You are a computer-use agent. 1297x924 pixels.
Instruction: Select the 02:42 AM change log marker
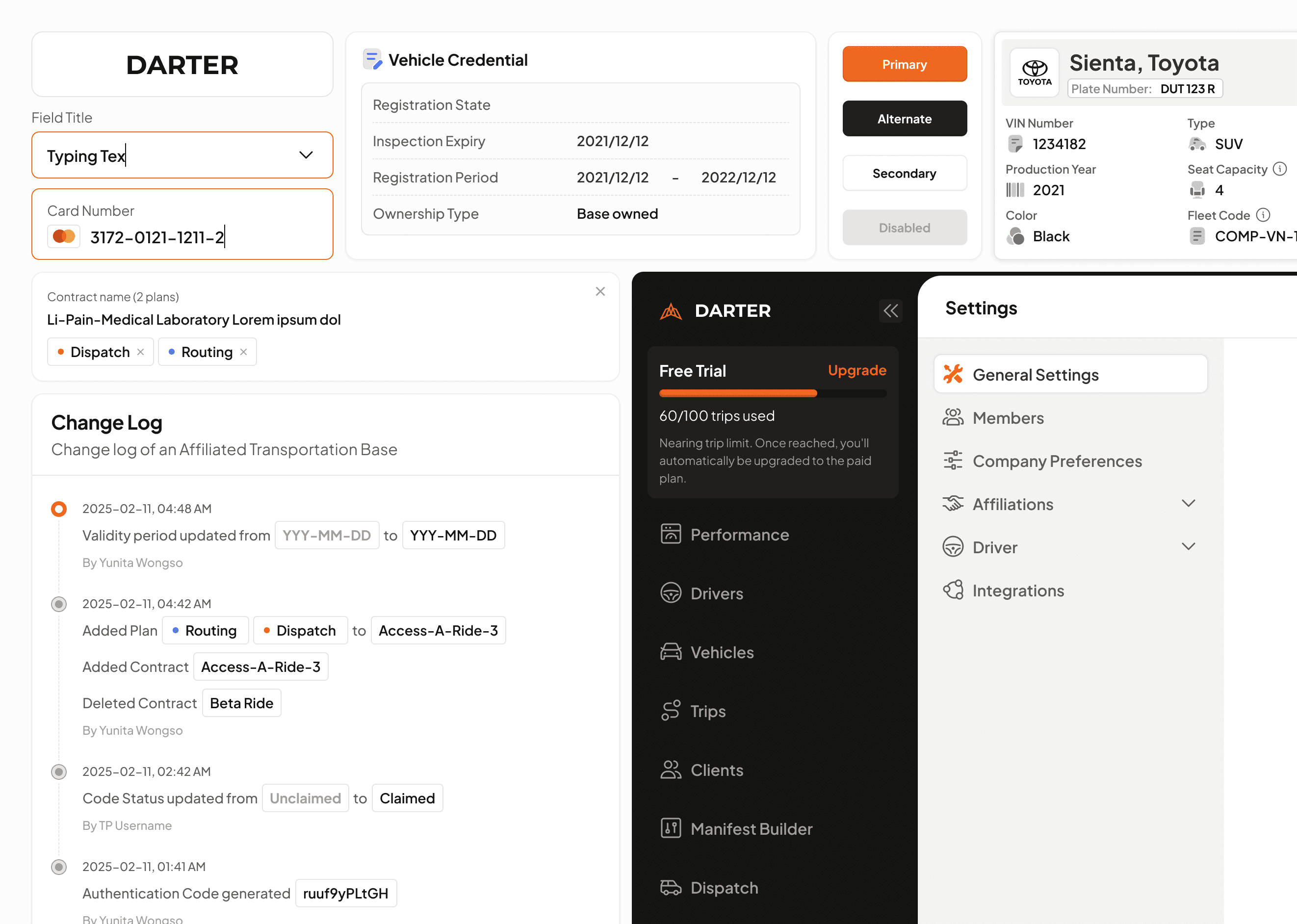point(58,771)
